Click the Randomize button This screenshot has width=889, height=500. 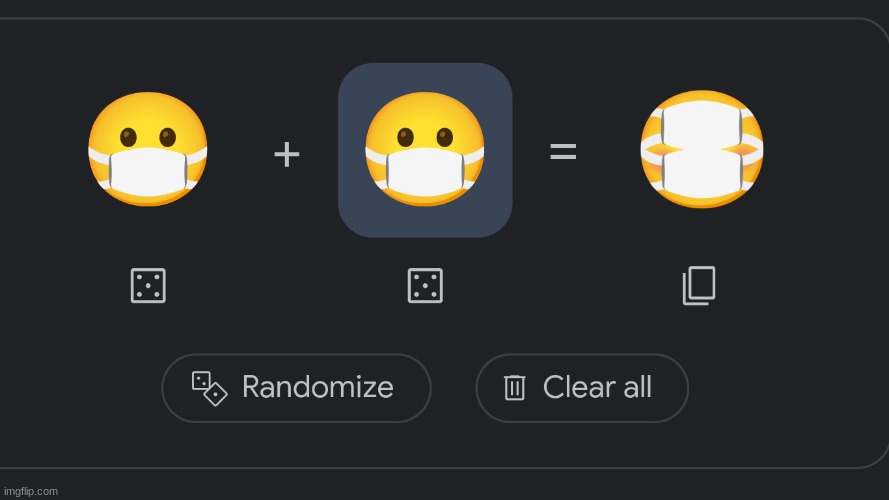click(x=297, y=388)
